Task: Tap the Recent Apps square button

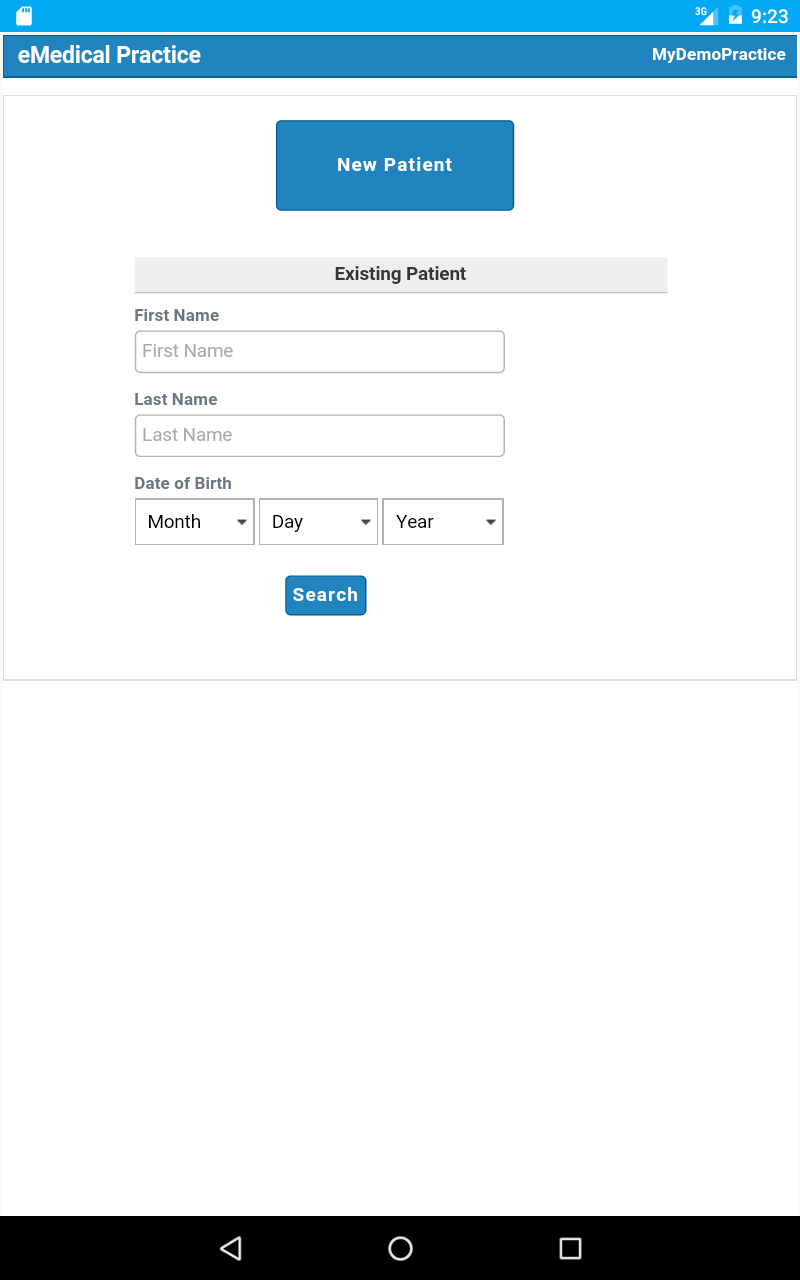Action: [569, 1248]
